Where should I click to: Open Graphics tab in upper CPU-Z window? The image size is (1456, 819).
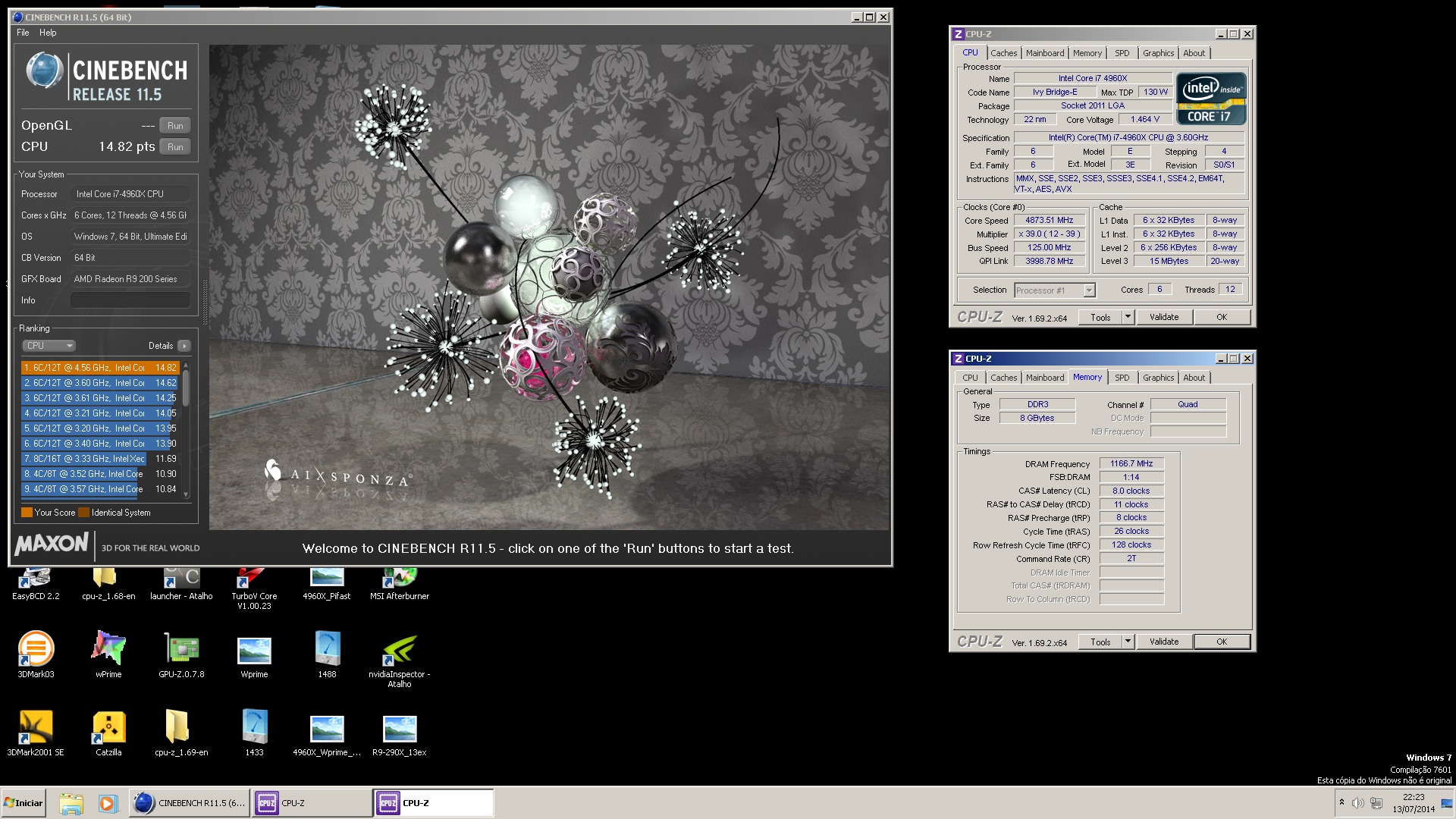point(1158,53)
